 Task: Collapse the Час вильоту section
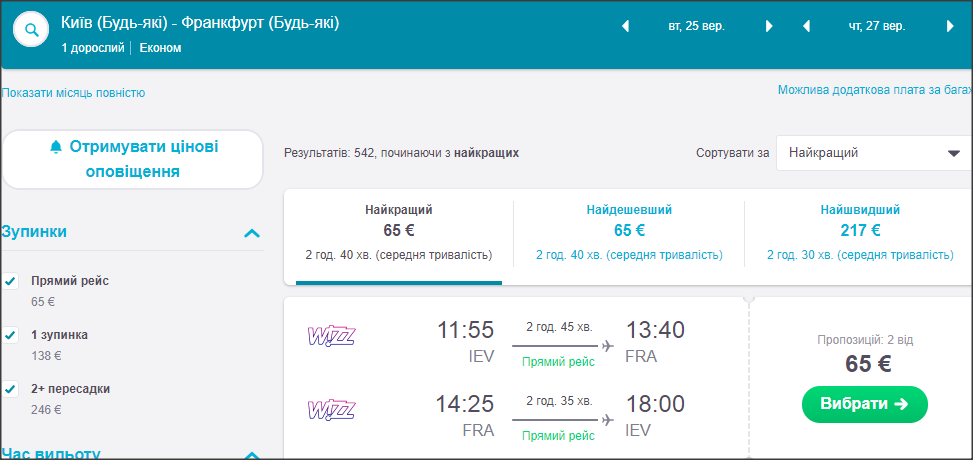(252, 455)
